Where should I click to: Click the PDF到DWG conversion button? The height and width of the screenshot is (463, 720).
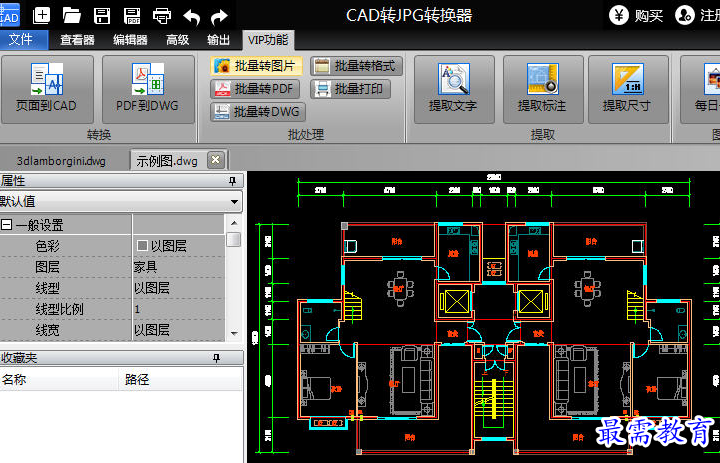click(149, 89)
